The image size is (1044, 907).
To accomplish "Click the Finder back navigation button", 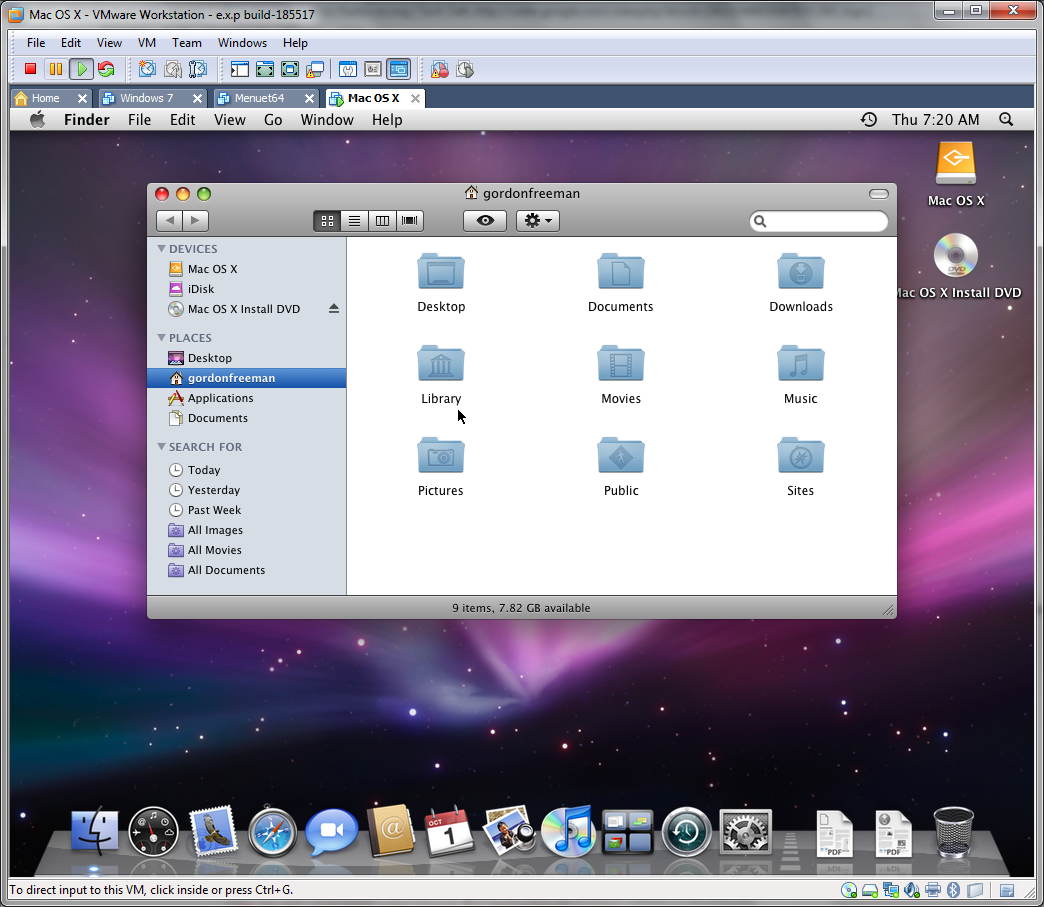I will pyautogui.click(x=170, y=221).
